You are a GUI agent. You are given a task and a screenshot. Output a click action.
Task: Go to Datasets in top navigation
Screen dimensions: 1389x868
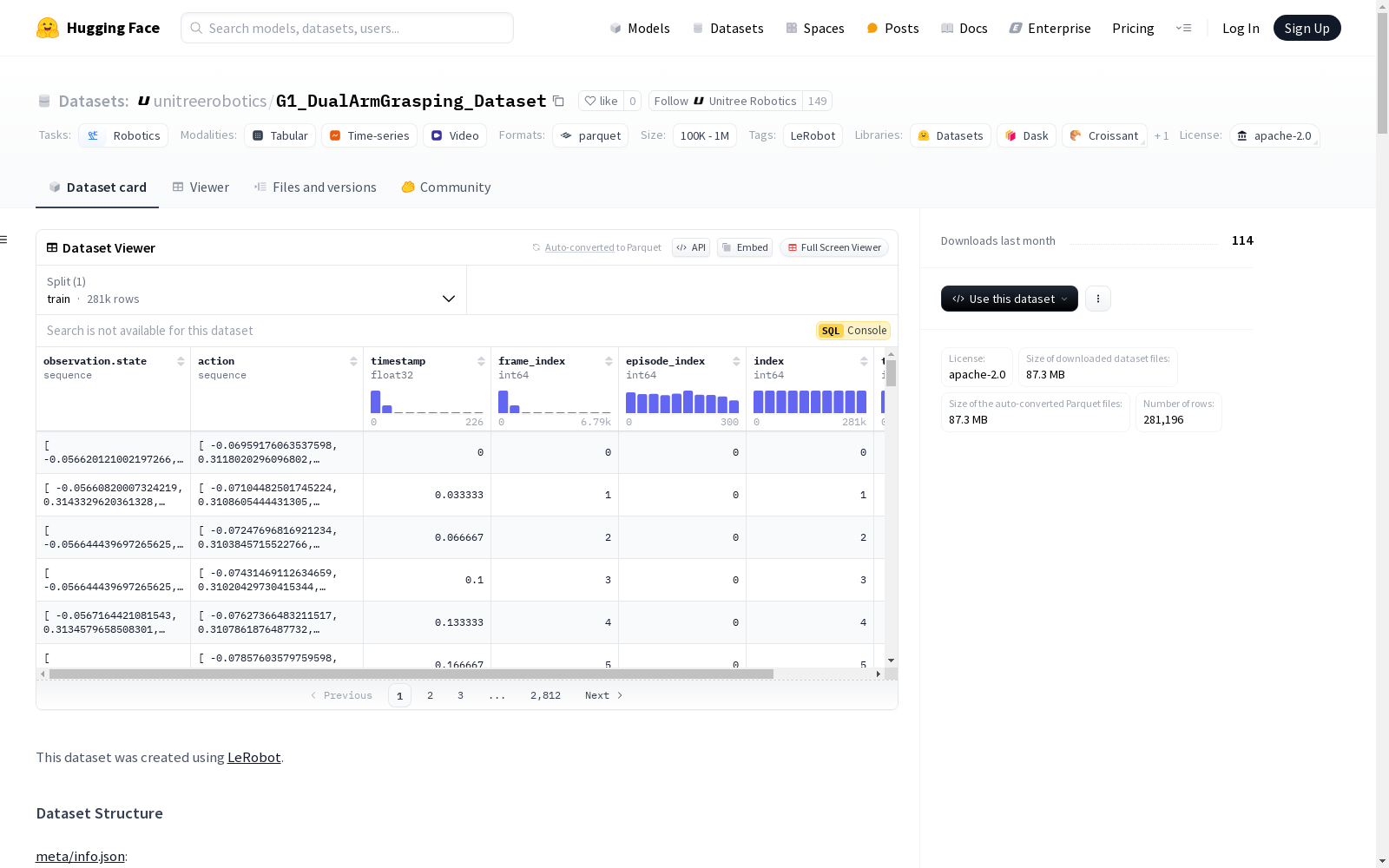(727, 28)
